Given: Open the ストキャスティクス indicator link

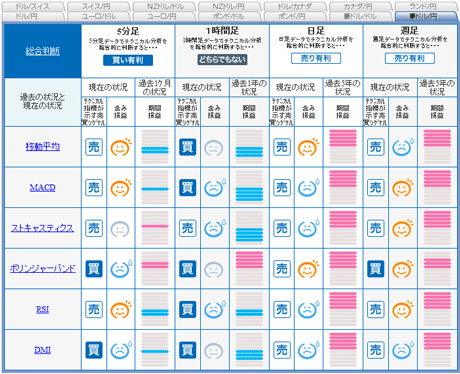Looking at the screenshot, I should (43, 228).
